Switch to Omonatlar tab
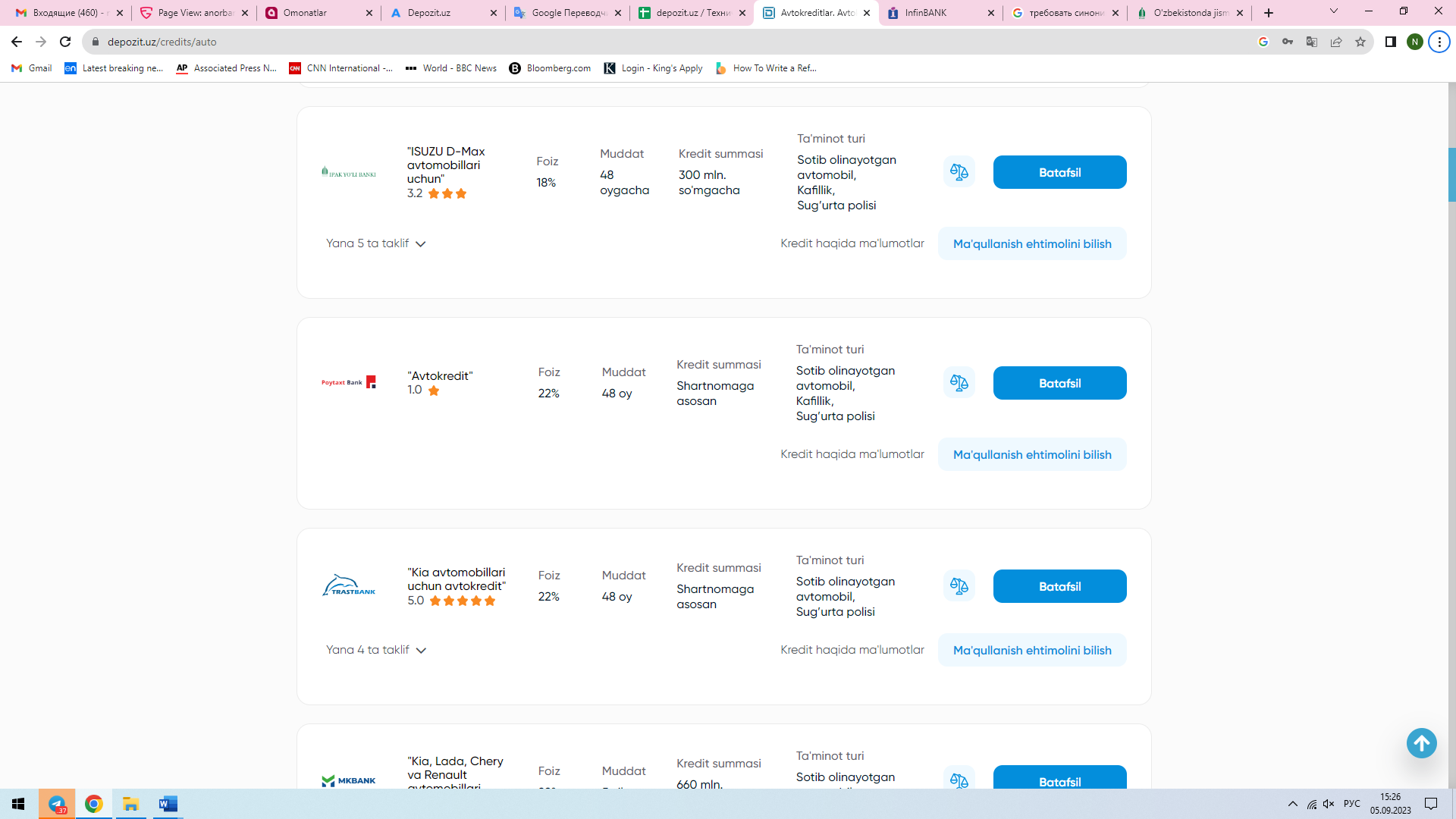The image size is (1456, 819). coord(318,13)
